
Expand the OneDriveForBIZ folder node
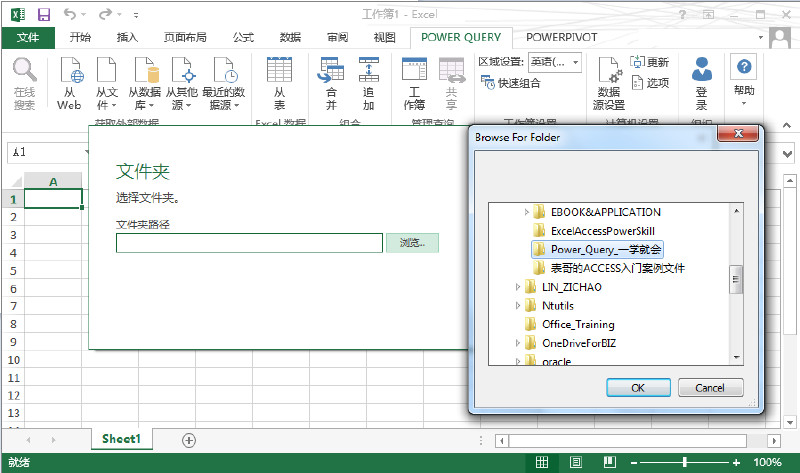pyautogui.click(x=518, y=343)
